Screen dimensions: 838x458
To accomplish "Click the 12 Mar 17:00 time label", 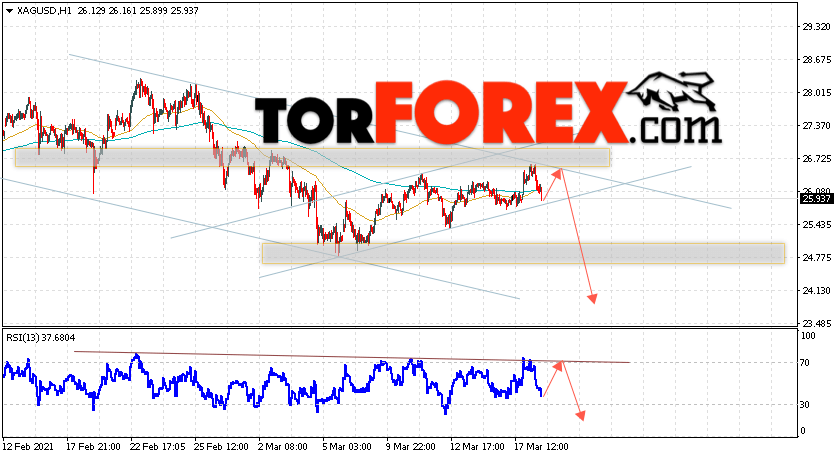I will click(x=477, y=447).
